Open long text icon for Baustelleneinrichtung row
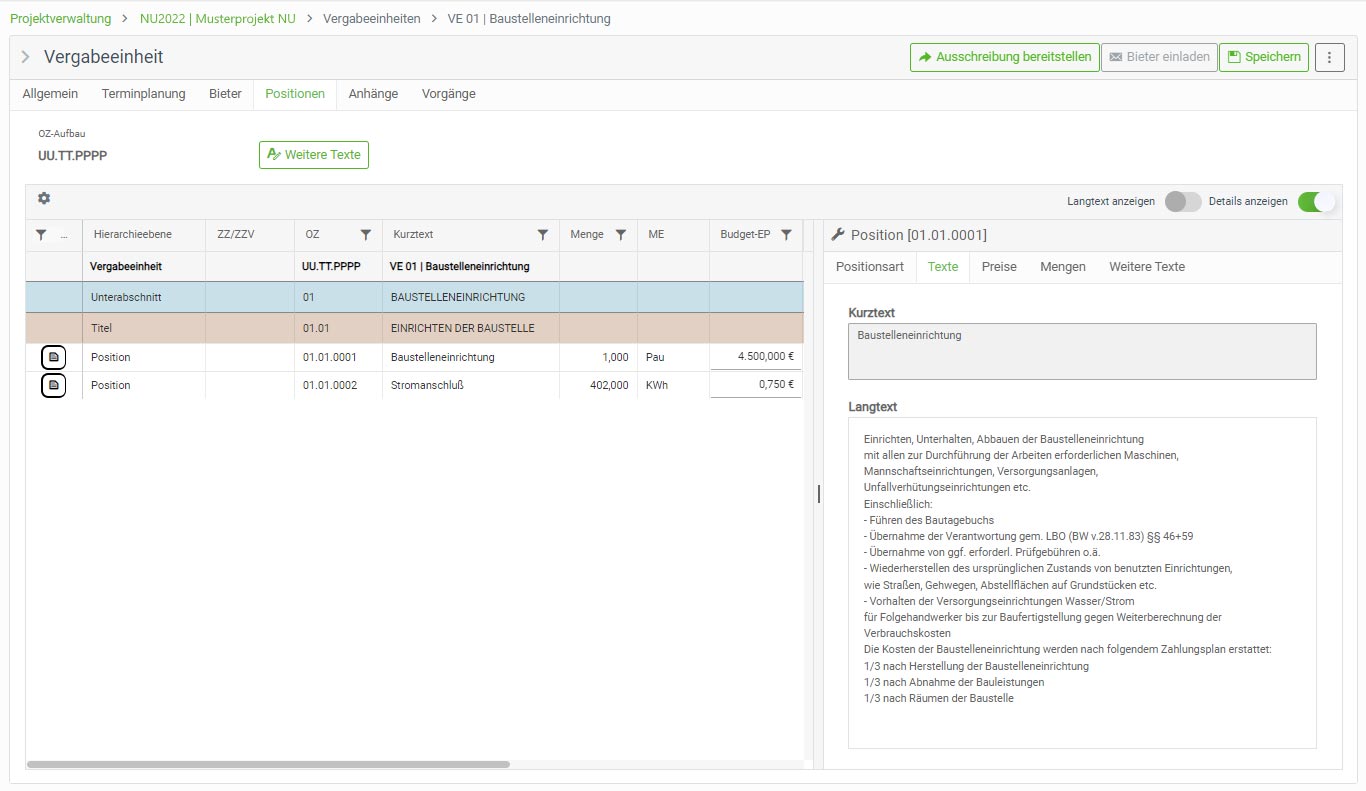Viewport: 1366px width, 791px height. [54, 357]
